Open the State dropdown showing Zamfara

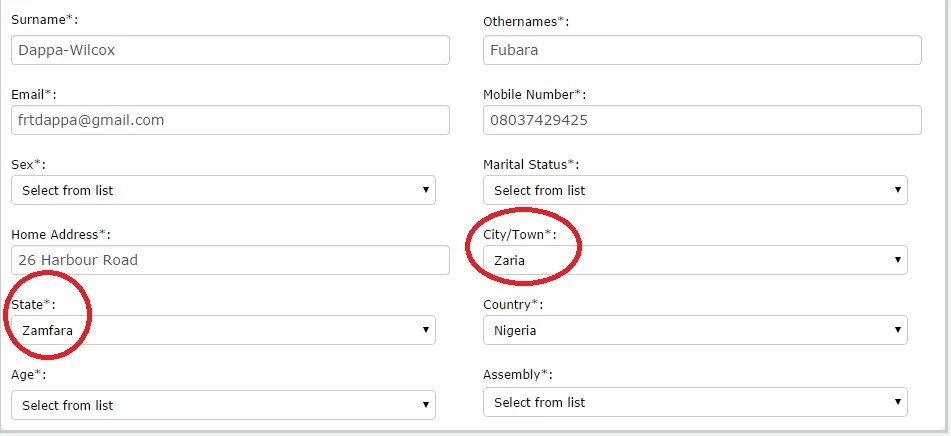[x=223, y=330]
